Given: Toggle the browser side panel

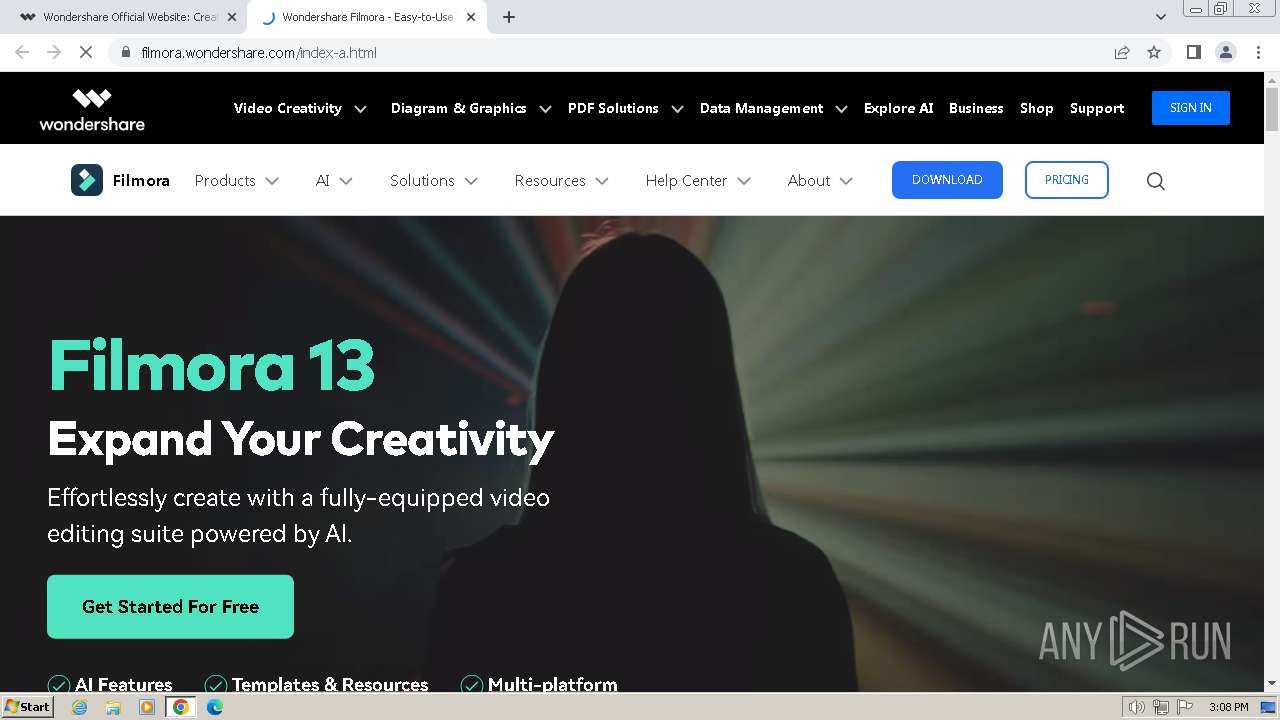Looking at the screenshot, I should click(1193, 52).
